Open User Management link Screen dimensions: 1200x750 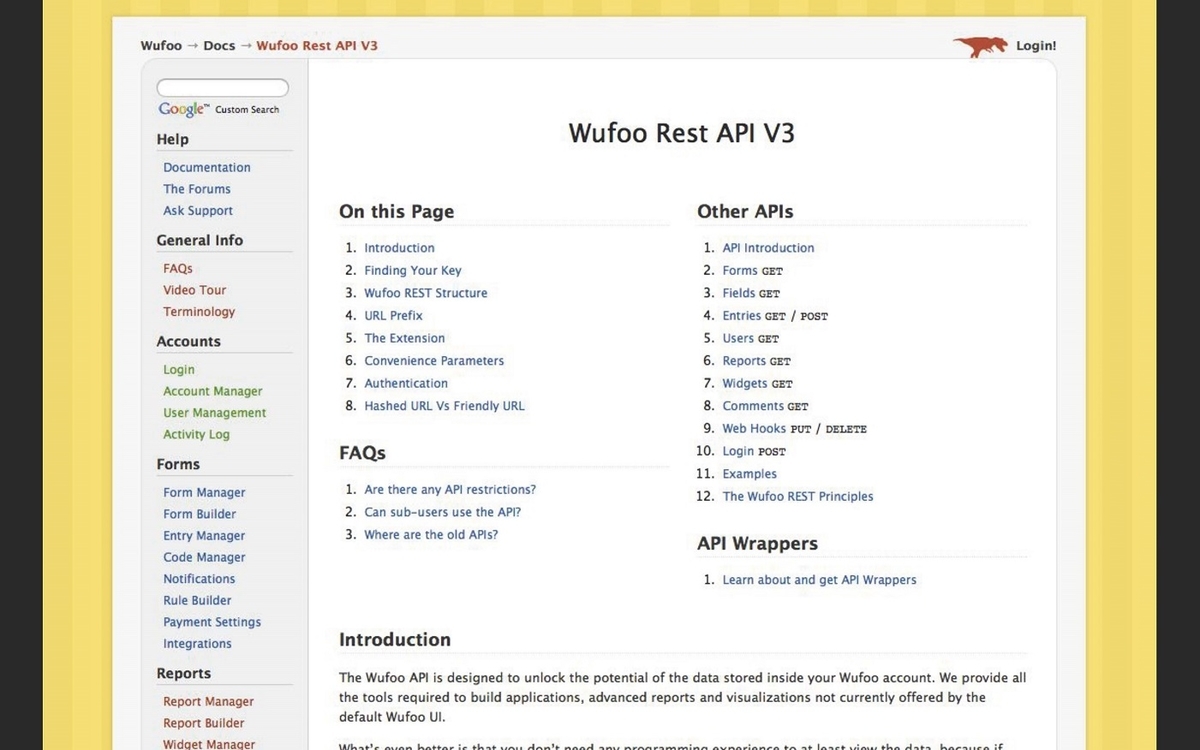coord(215,413)
